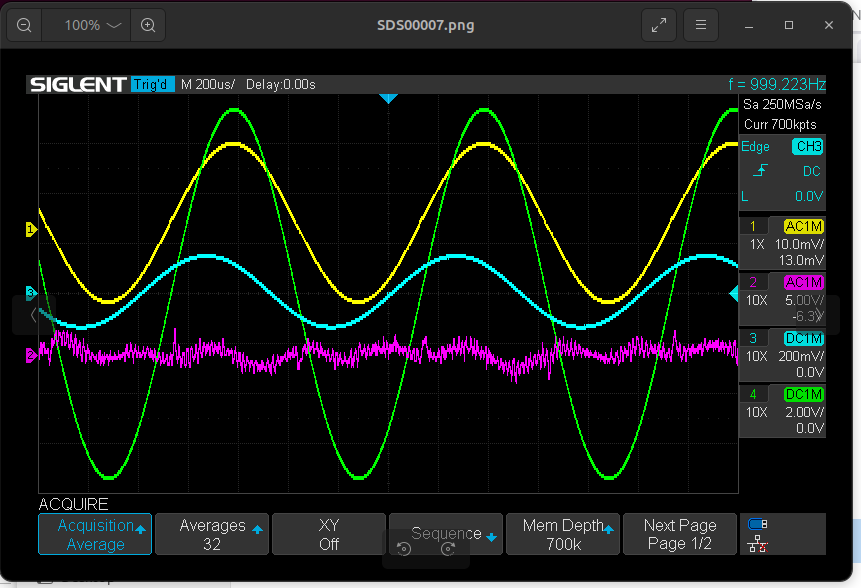The width and height of the screenshot is (861, 588).
Task: Click the Sa 250MSa/s sample rate text
Action: point(782,104)
